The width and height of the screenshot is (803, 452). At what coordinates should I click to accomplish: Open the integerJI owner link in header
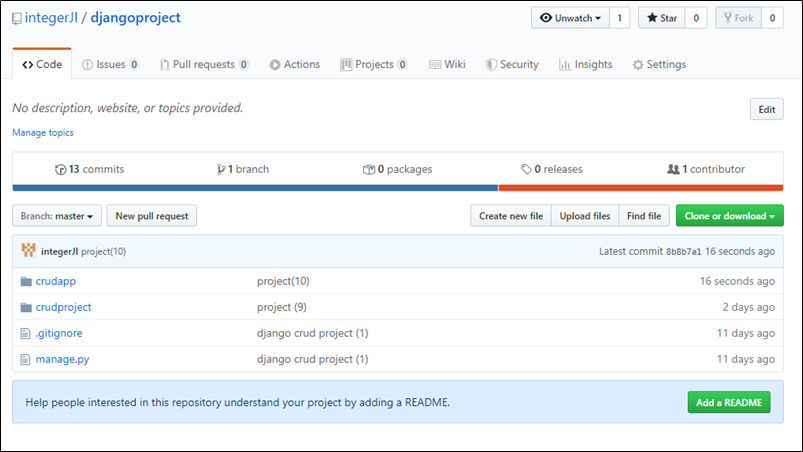point(51,18)
